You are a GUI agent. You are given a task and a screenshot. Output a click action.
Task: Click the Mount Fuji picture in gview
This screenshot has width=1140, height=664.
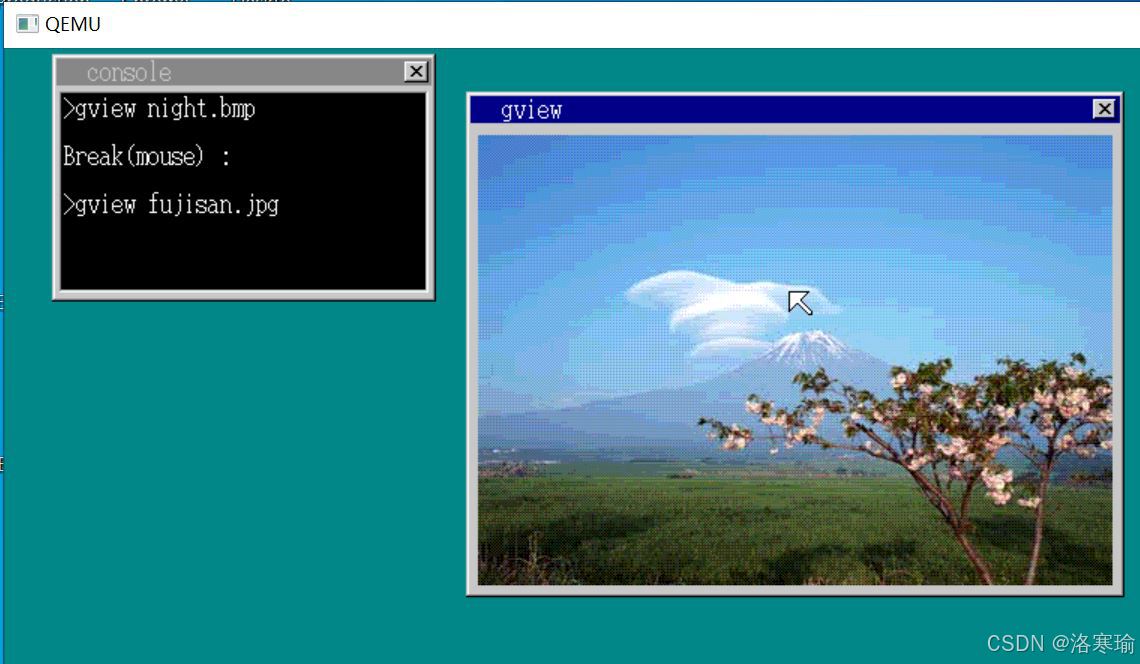tap(795, 360)
